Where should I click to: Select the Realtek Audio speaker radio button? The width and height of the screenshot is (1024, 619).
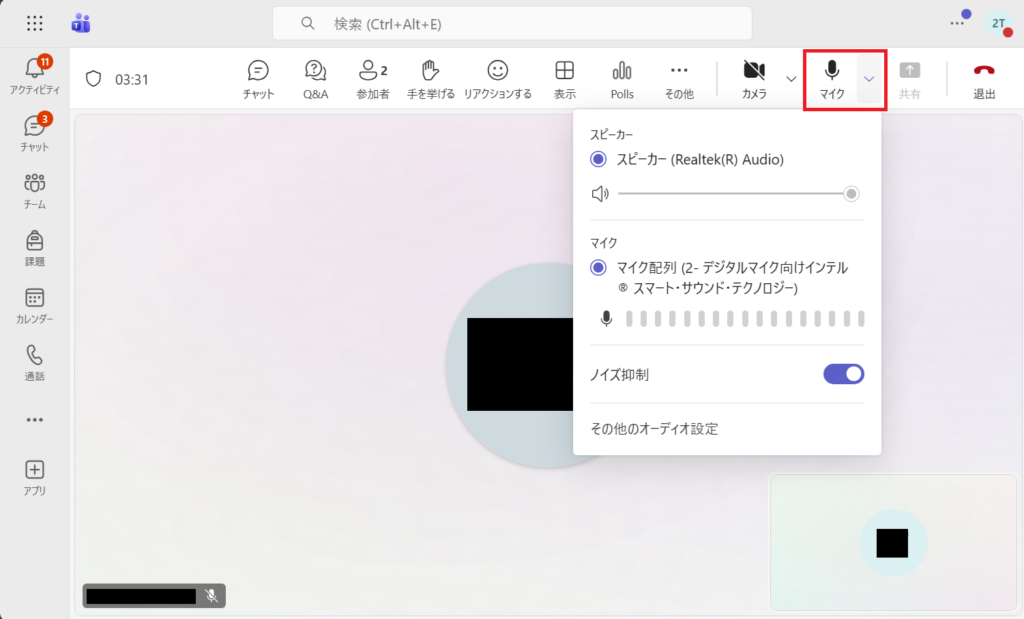click(x=598, y=159)
